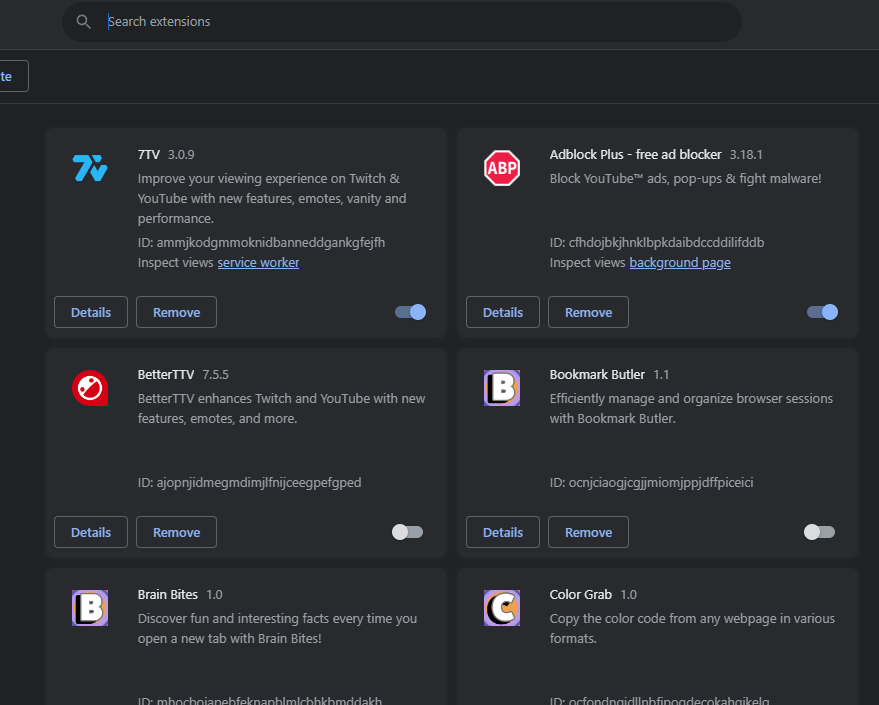This screenshot has height=705, width=879.
Task: Open Details for Adblock Plus
Action: tap(503, 312)
